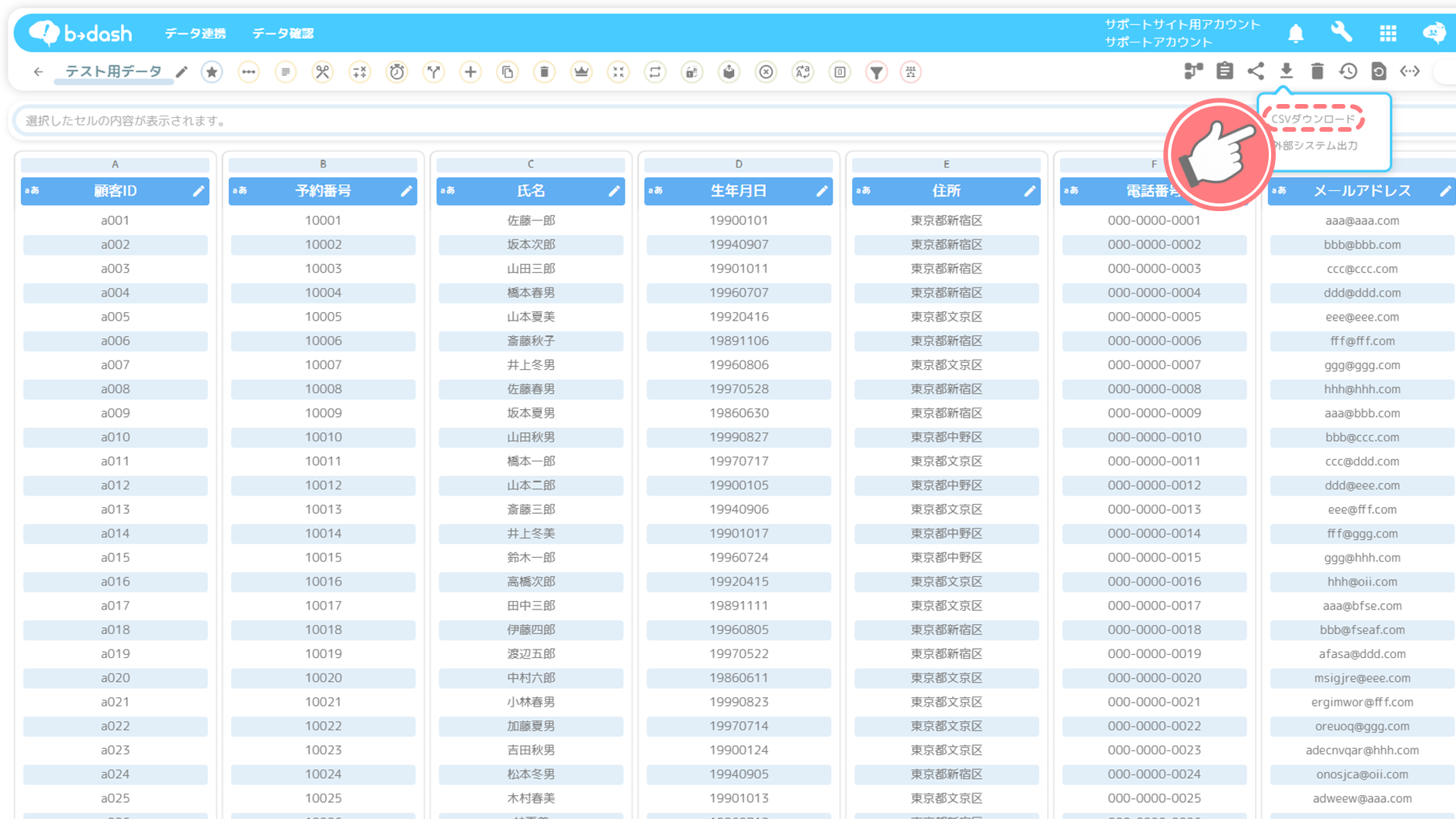Image resolution: width=1456 pixels, height=819 pixels.
Task: Go back with the left arrow
Action: 38,72
